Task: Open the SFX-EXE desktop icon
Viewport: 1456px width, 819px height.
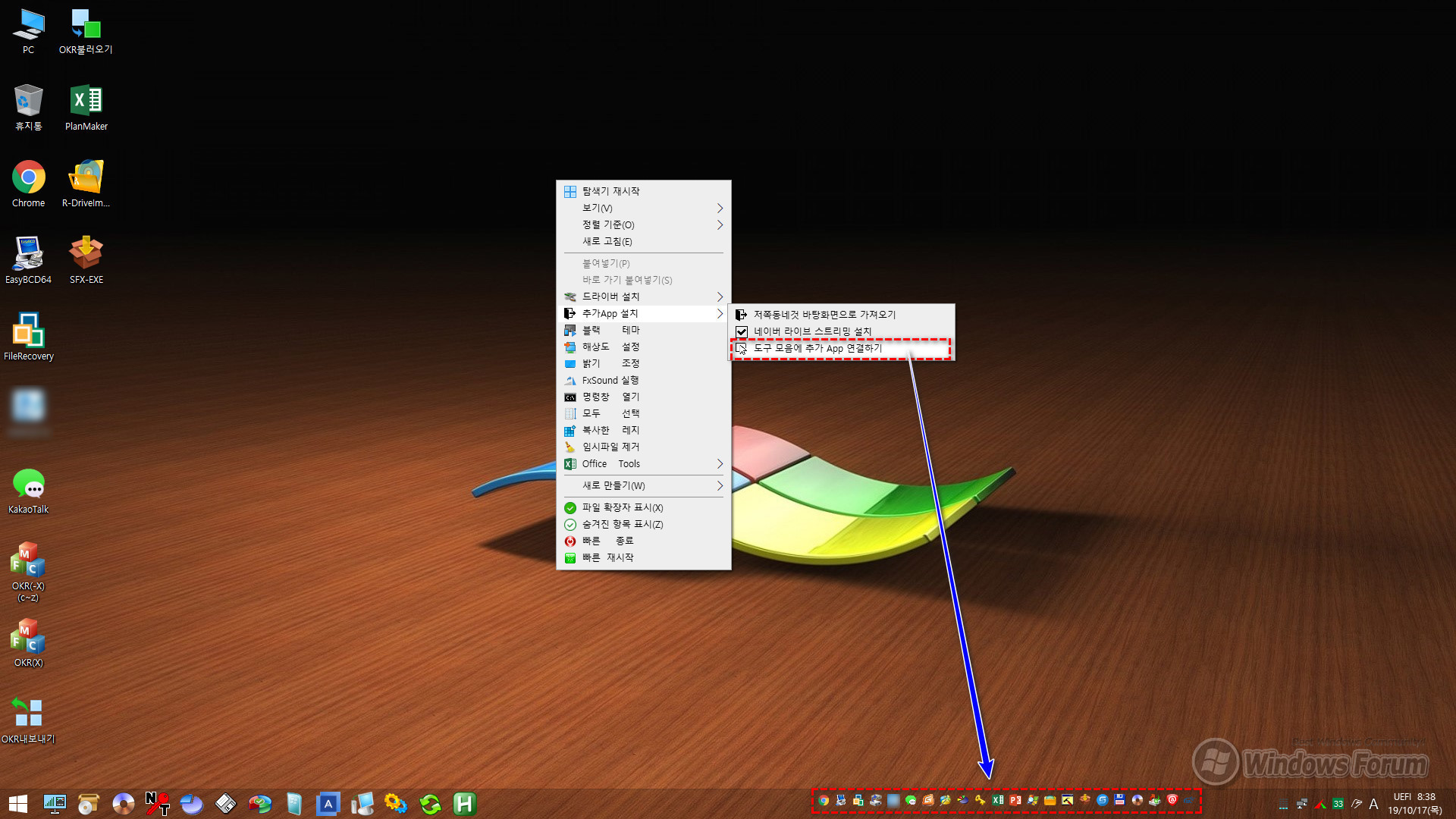Action: (x=86, y=261)
